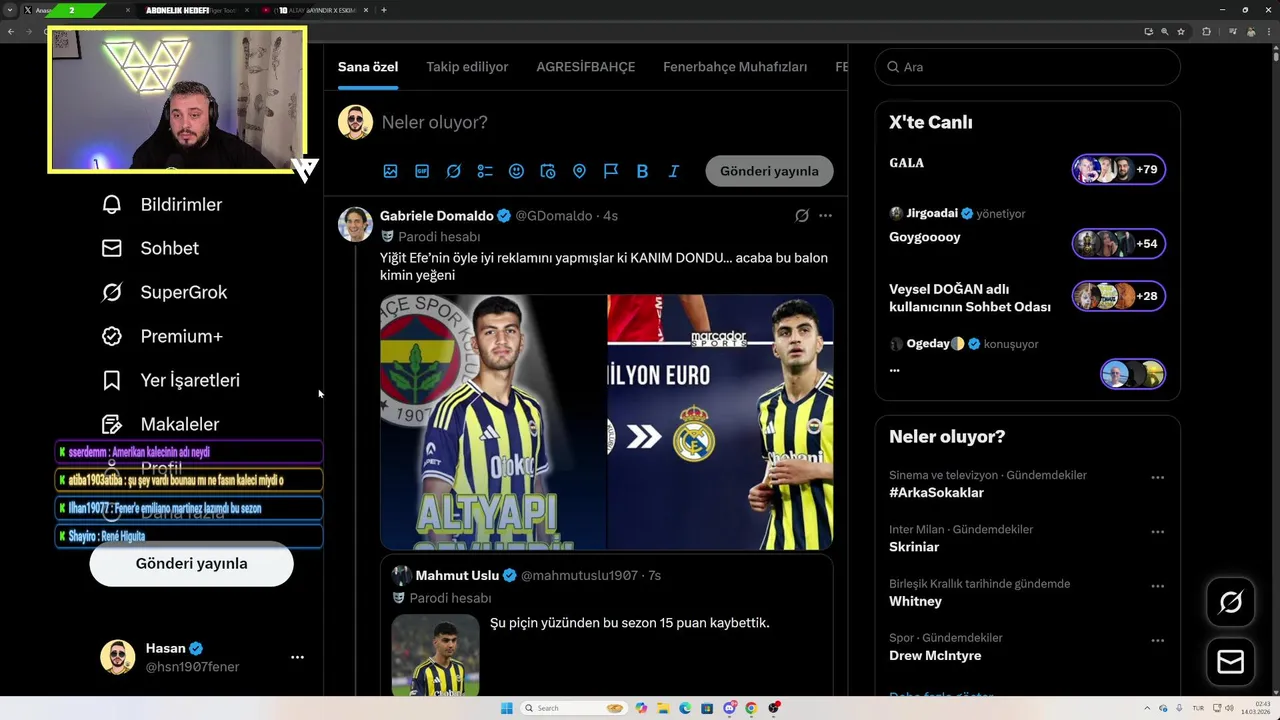Open Whitney trending topic
The width and height of the screenshot is (1280, 720).
(x=915, y=601)
